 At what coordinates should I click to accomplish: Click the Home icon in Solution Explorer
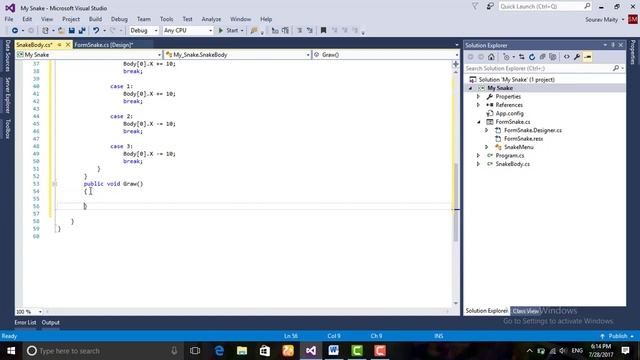(491, 57)
